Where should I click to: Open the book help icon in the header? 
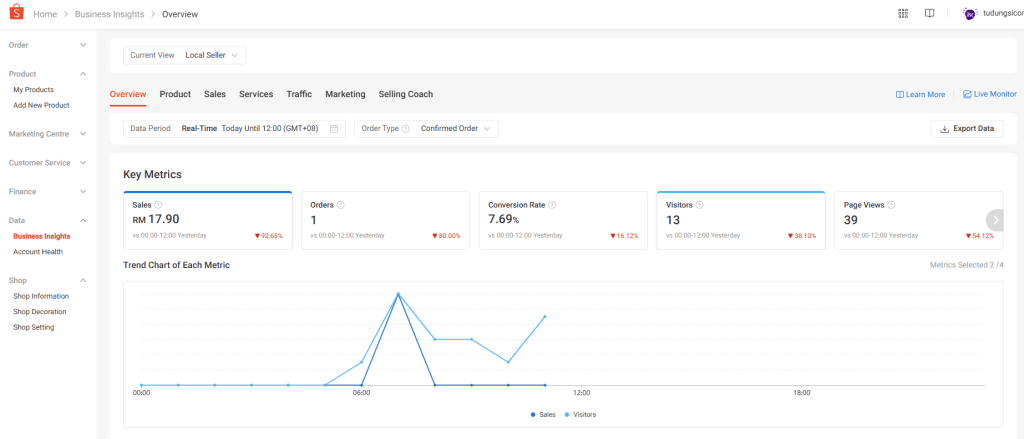click(x=929, y=13)
